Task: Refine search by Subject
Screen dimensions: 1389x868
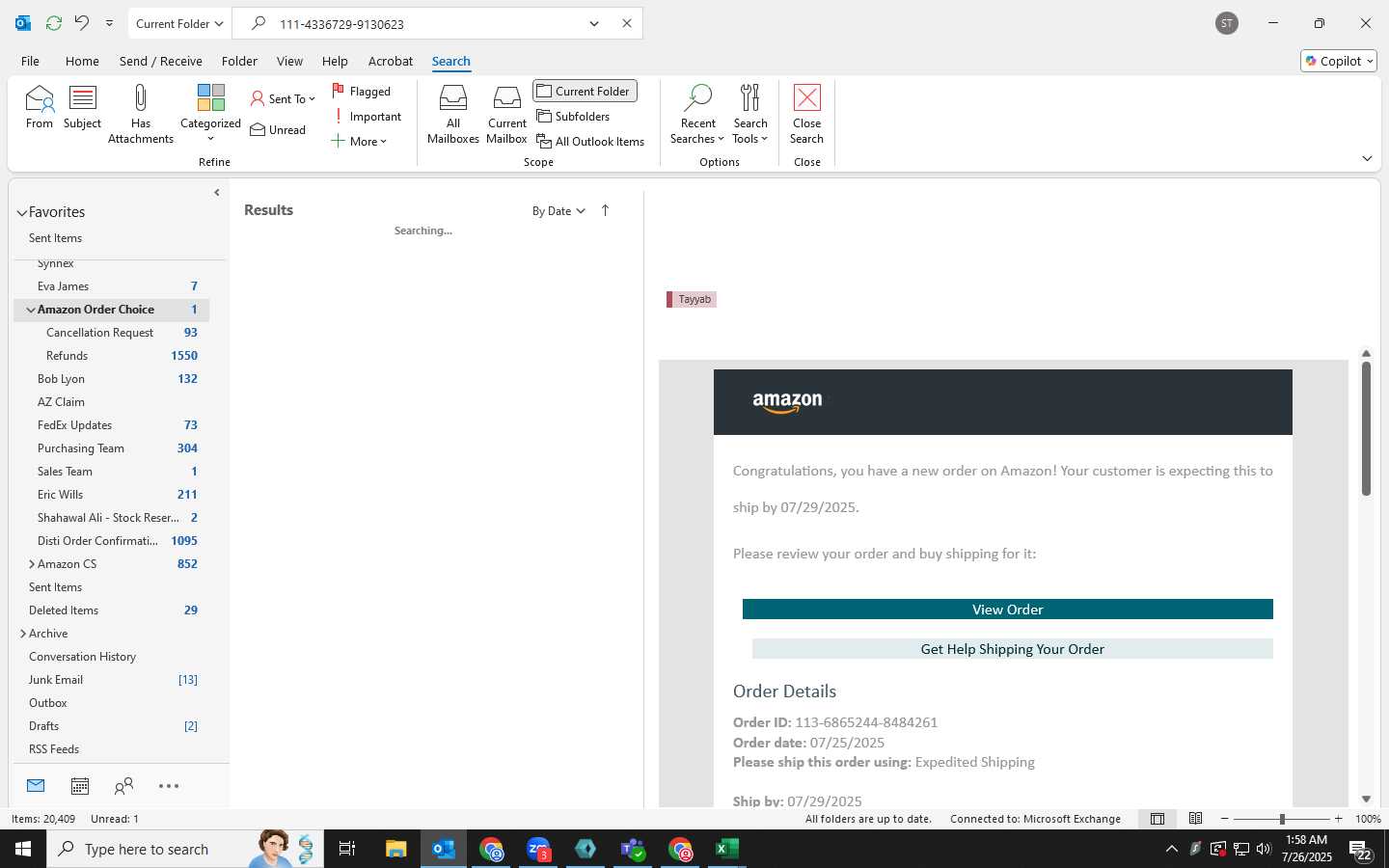Action: [x=83, y=107]
